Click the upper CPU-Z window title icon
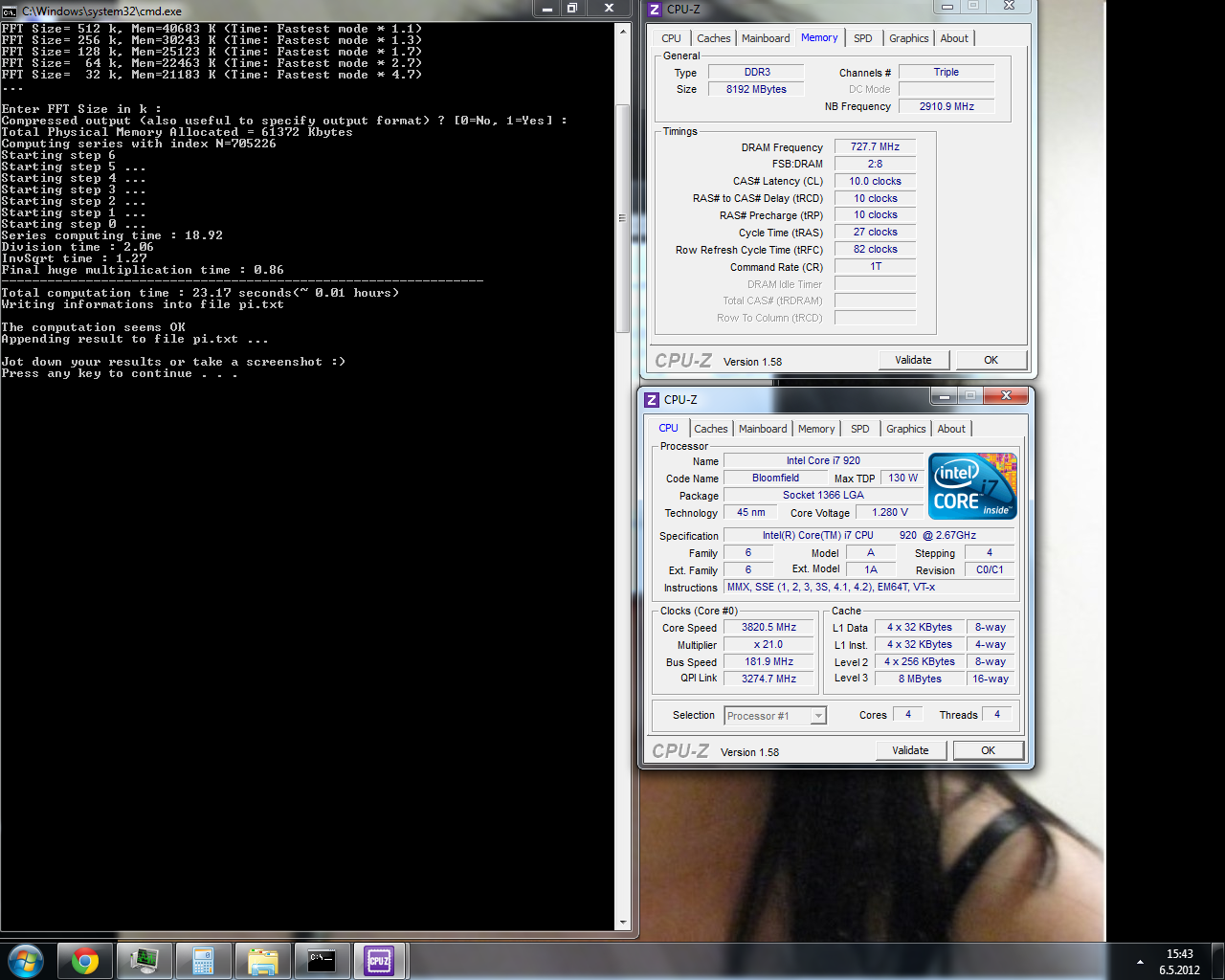This screenshot has width=1225, height=980. tap(655, 9)
